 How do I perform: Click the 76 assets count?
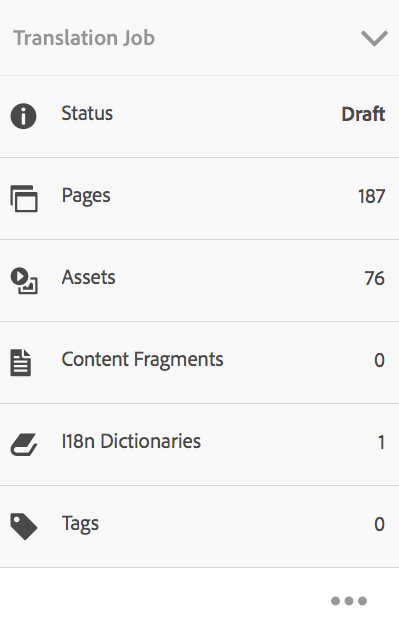point(375,278)
